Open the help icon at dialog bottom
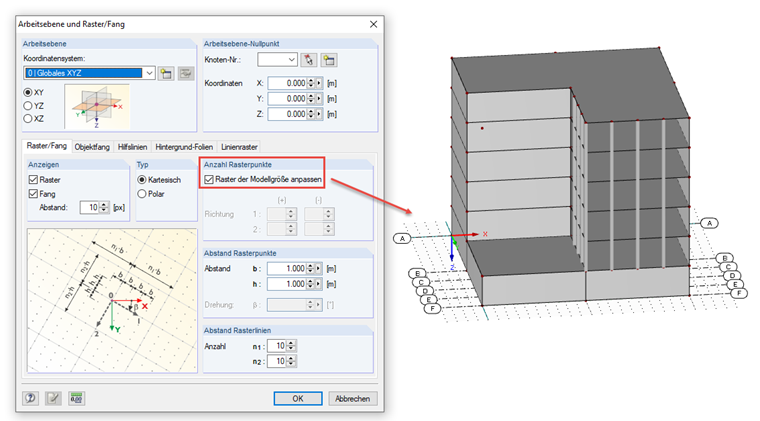760x421 pixels. tap(31, 398)
